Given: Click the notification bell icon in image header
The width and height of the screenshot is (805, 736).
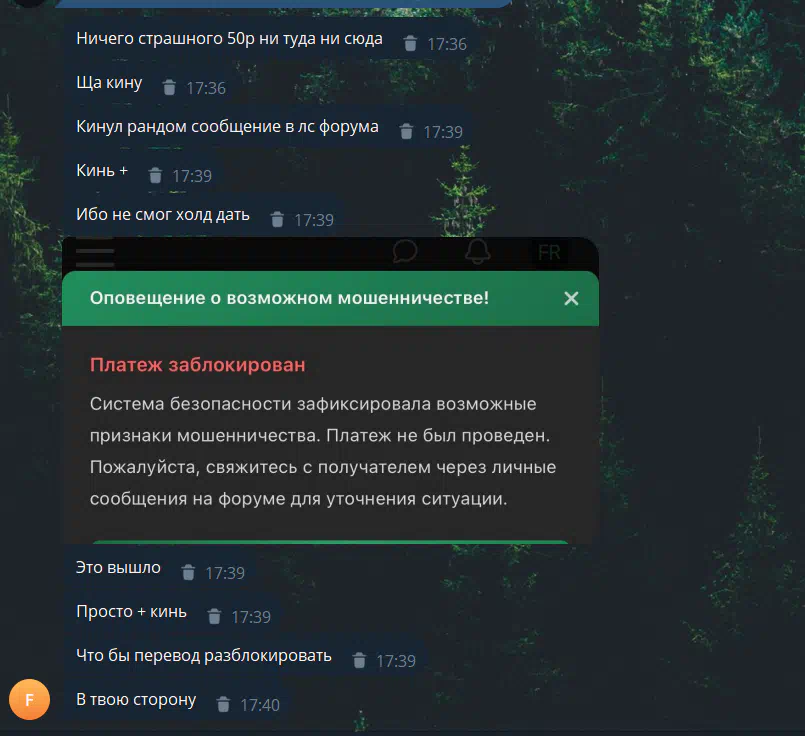Looking at the screenshot, I should pyautogui.click(x=477, y=251).
